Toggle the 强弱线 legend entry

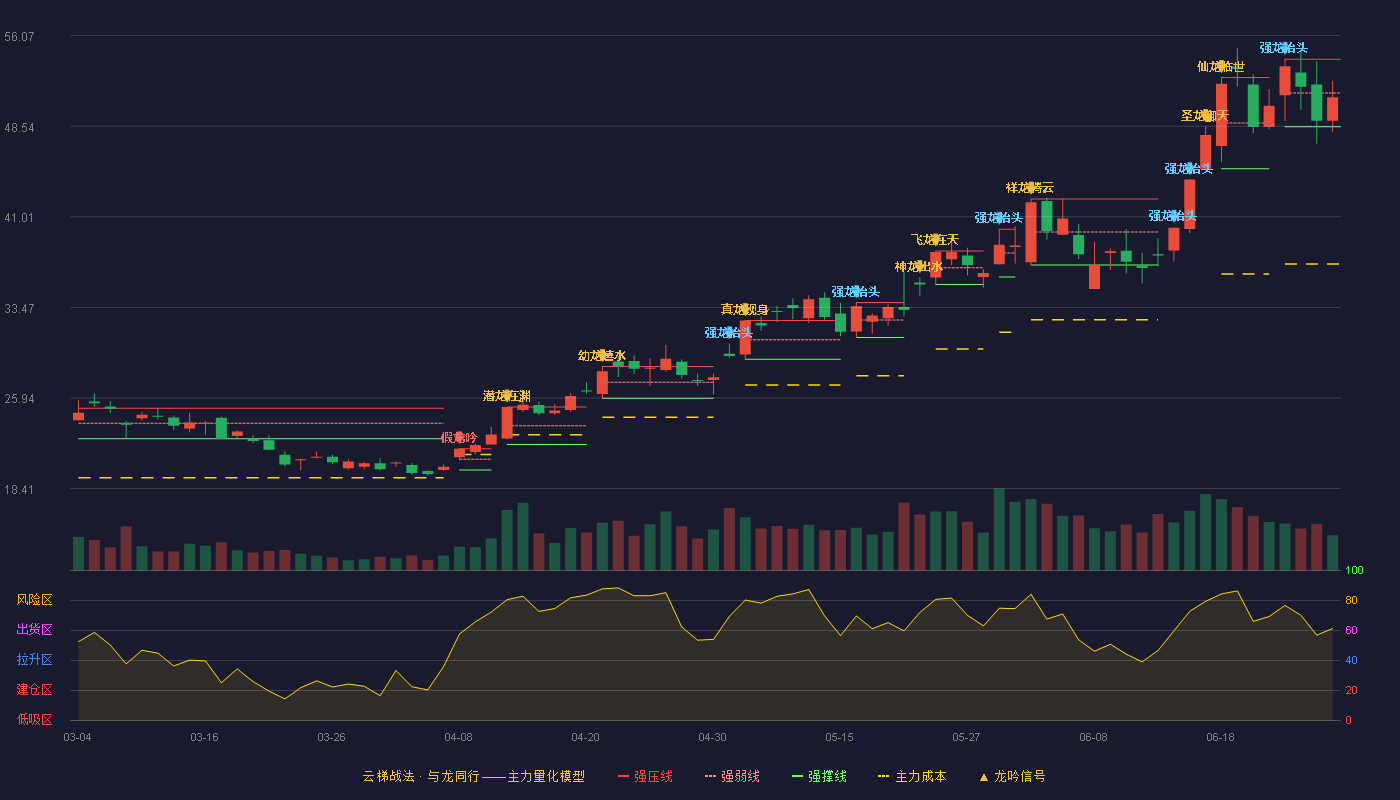coord(732,776)
